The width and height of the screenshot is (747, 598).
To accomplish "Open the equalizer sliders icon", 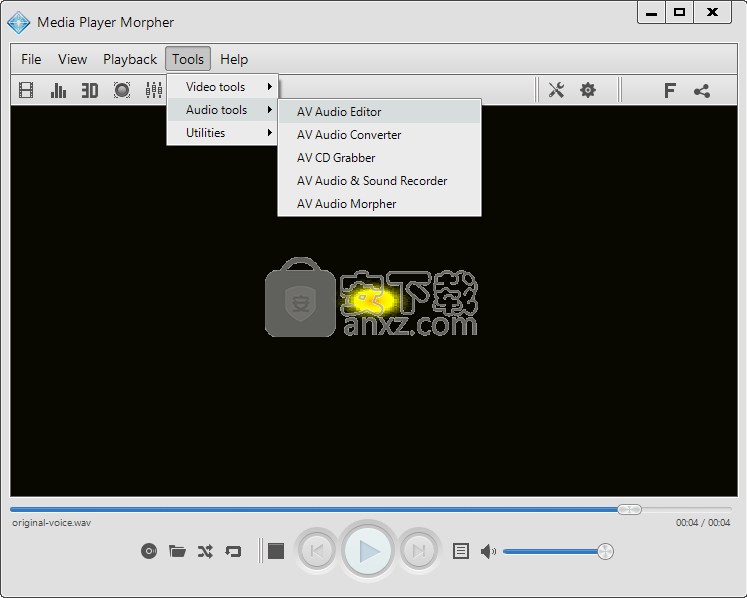I will [x=154, y=90].
